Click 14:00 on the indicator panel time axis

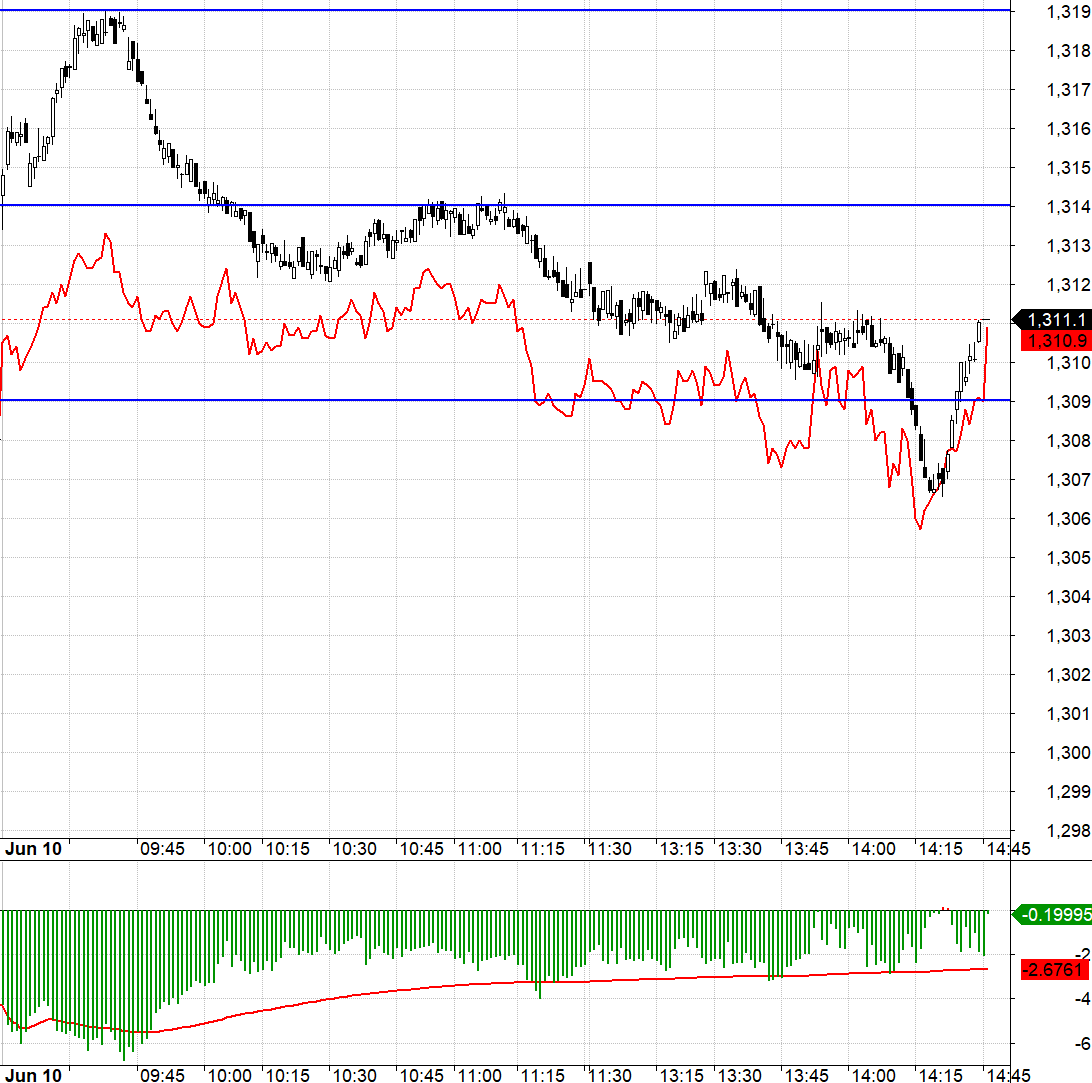pos(874,1075)
